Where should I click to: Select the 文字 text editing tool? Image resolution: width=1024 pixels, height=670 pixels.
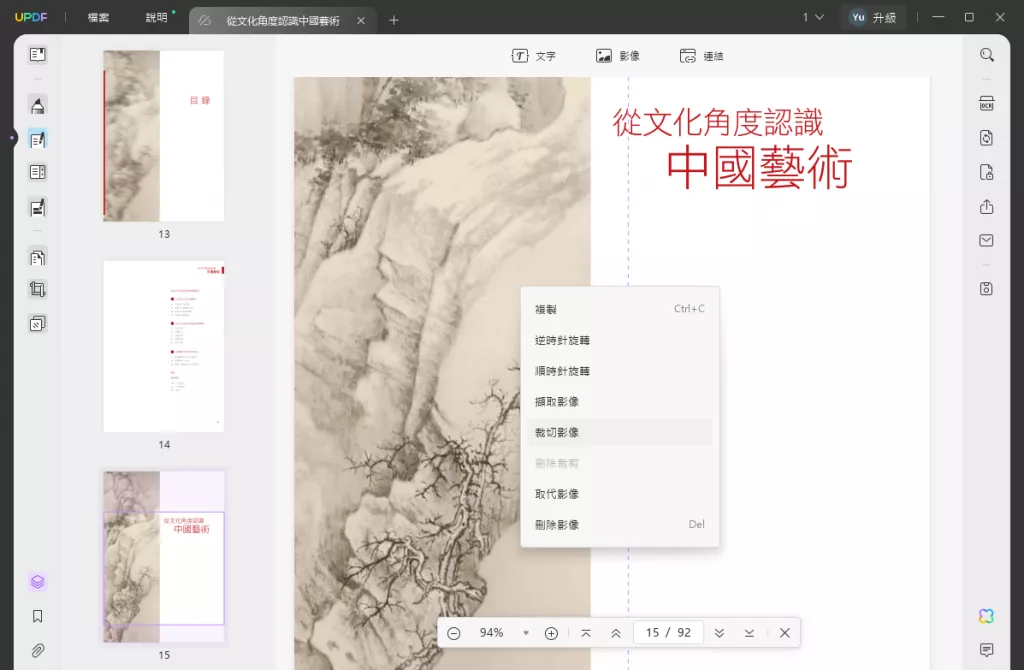[534, 56]
